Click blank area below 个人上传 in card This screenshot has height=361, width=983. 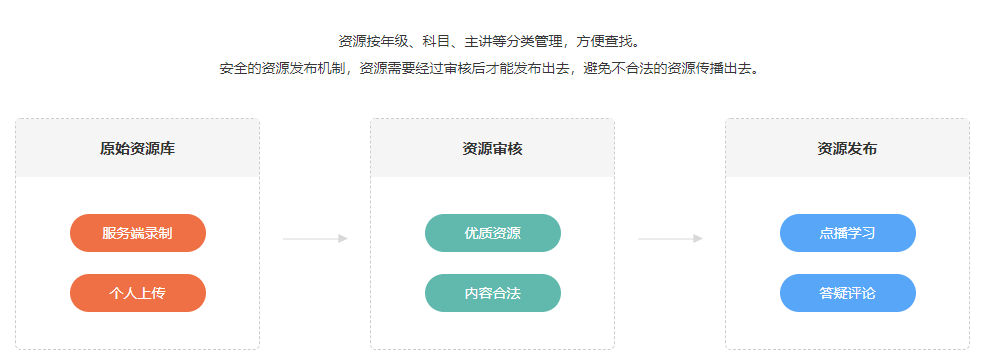[137, 330]
